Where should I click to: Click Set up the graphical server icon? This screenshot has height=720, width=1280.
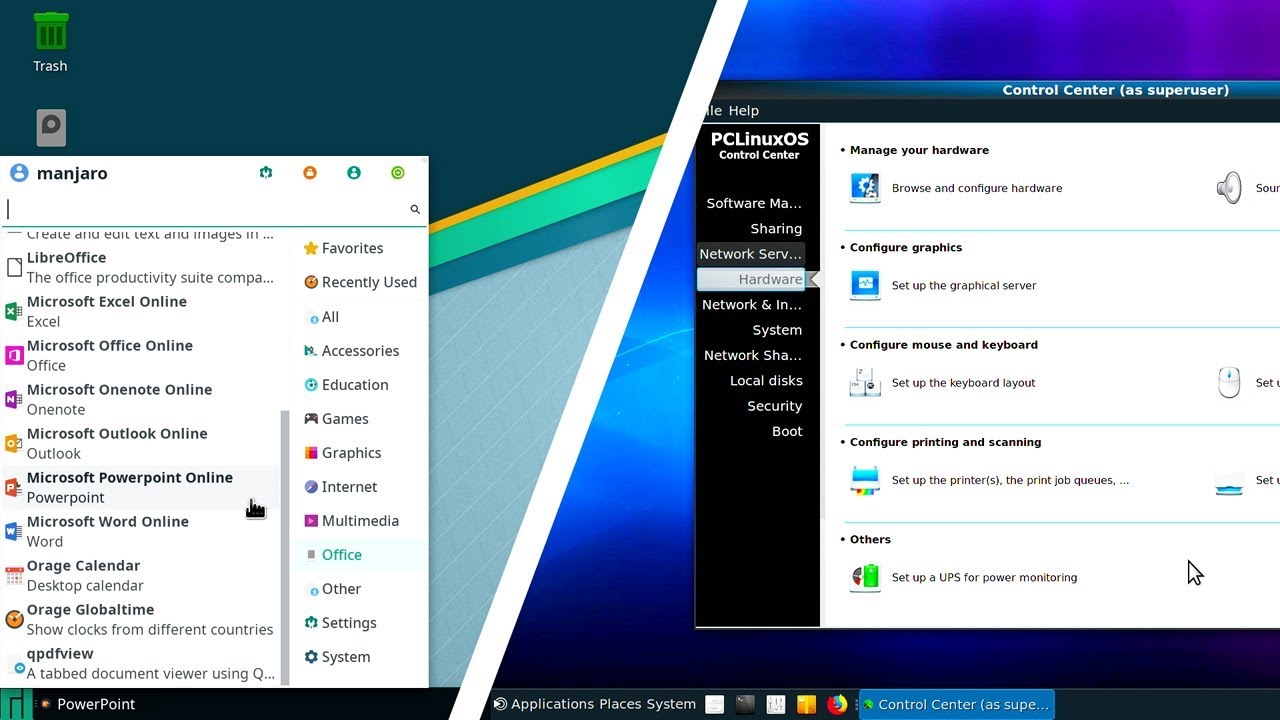[x=865, y=285]
